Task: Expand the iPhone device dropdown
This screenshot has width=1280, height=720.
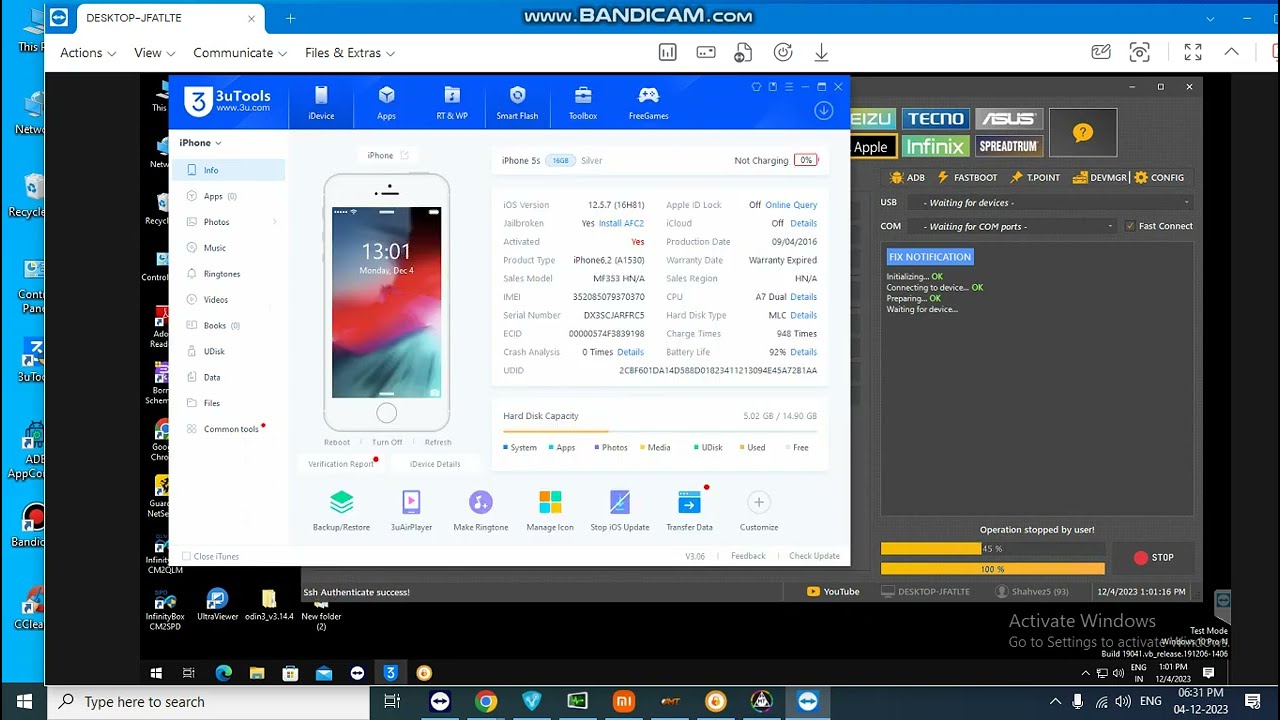Action: [200, 143]
